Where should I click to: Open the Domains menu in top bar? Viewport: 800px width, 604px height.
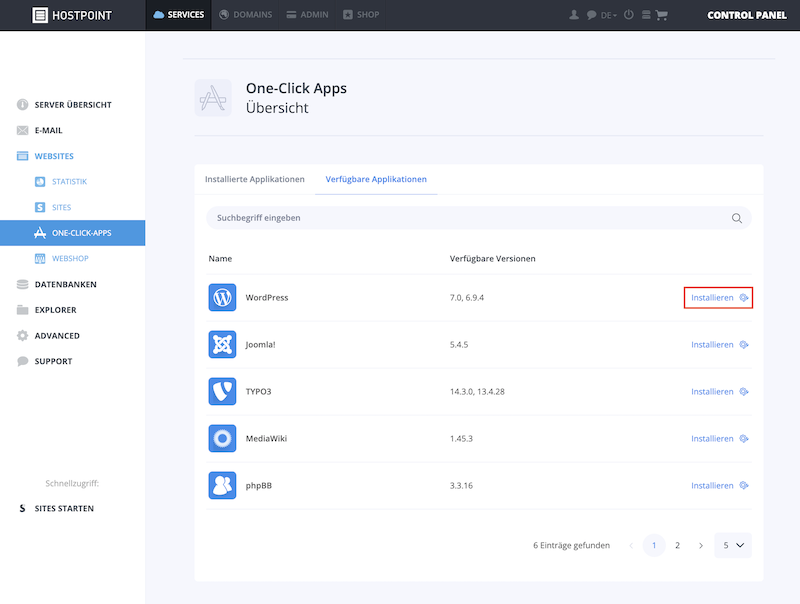[x=245, y=15]
